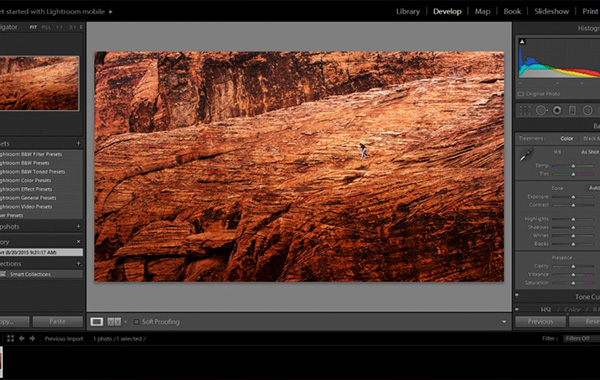Create a new snapshot with plus icon
The width and height of the screenshot is (600, 380).
78,226
